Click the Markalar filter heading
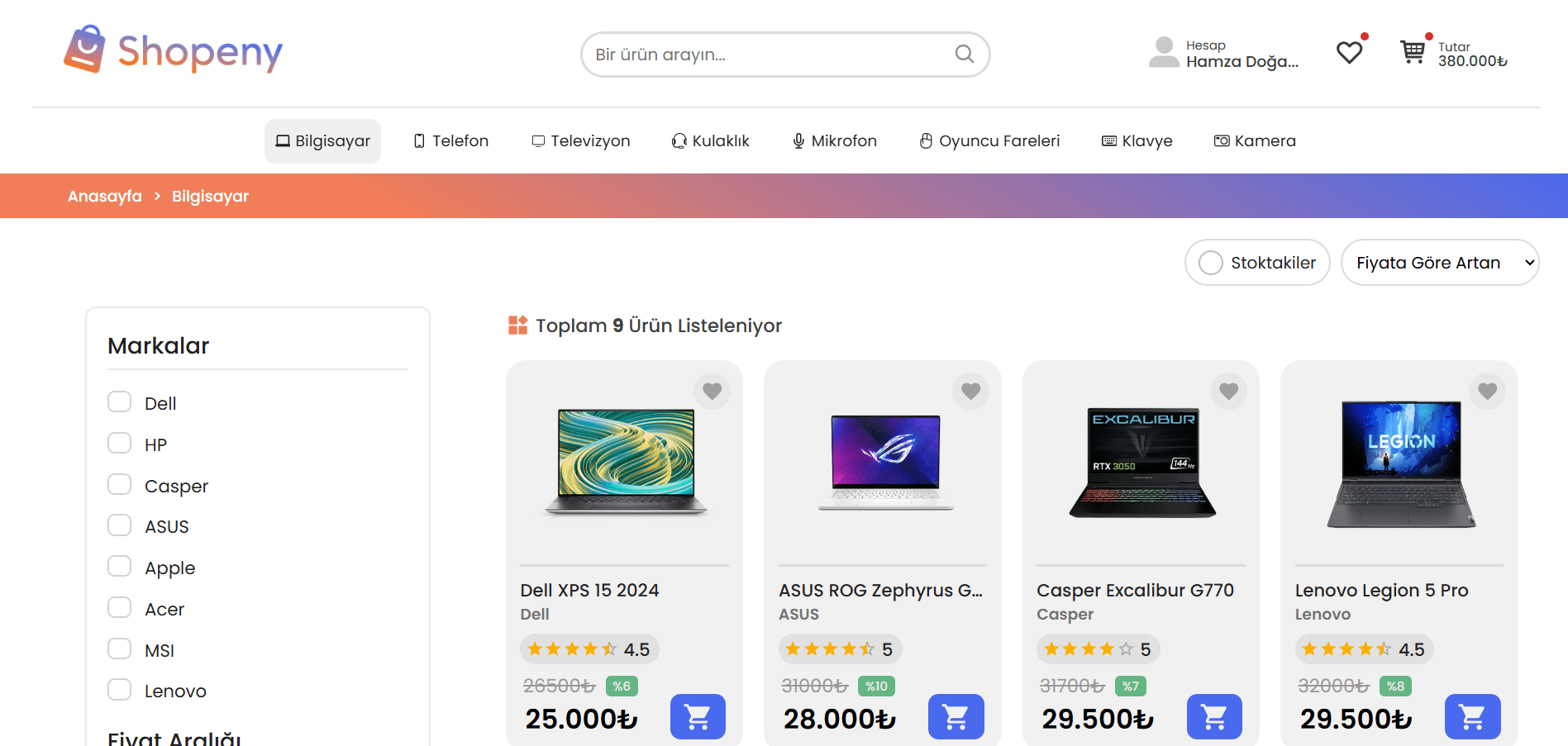This screenshot has height=746, width=1568. tap(159, 346)
